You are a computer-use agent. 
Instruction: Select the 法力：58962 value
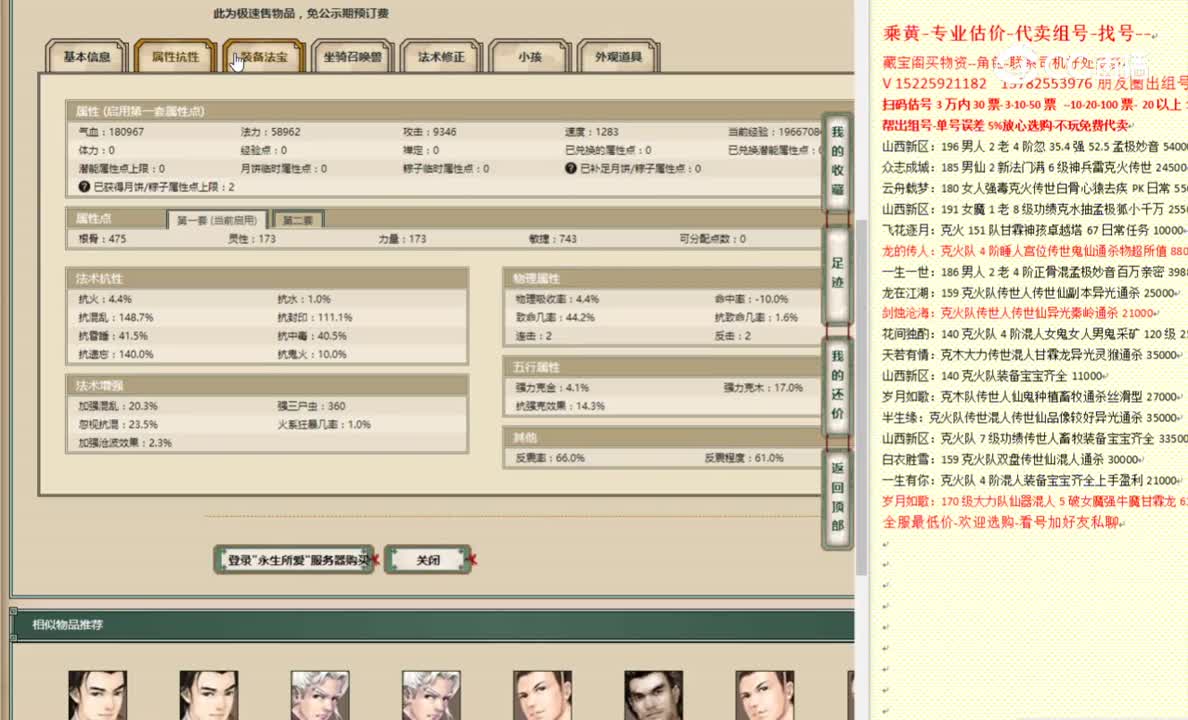click(270, 132)
